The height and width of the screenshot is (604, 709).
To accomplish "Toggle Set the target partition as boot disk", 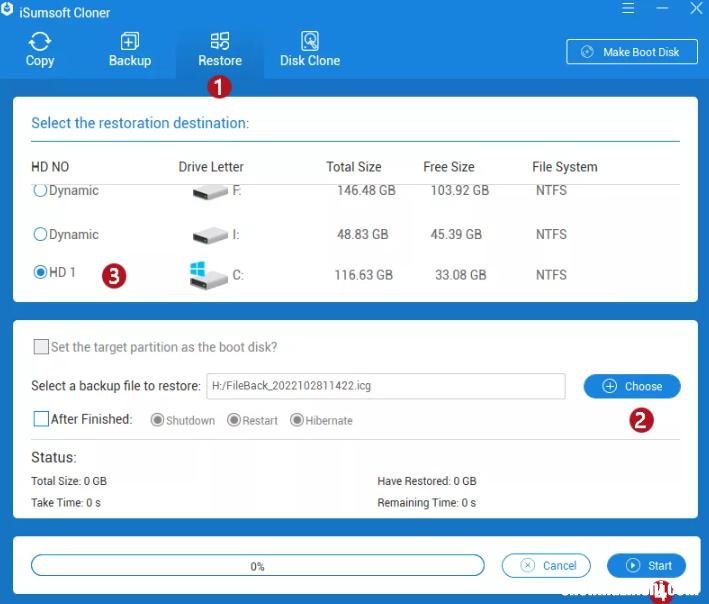I will coord(41,347).
